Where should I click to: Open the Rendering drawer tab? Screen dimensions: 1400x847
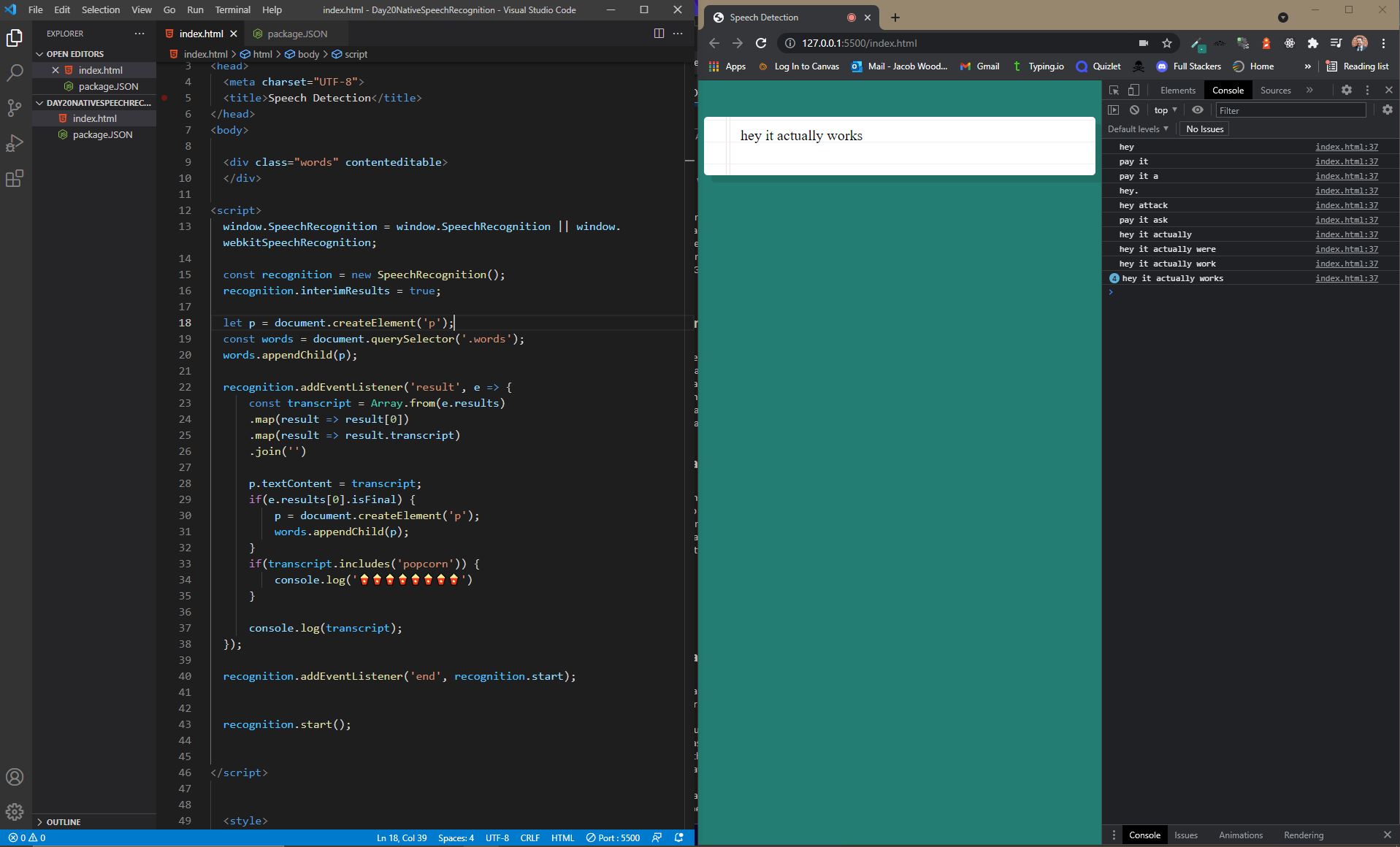tap(1304, 835)
